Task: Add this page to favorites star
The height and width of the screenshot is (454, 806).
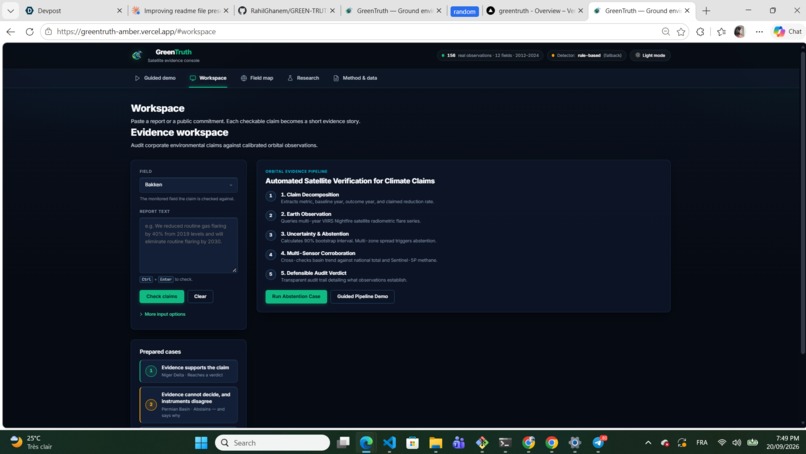Action: coord(681,32)
